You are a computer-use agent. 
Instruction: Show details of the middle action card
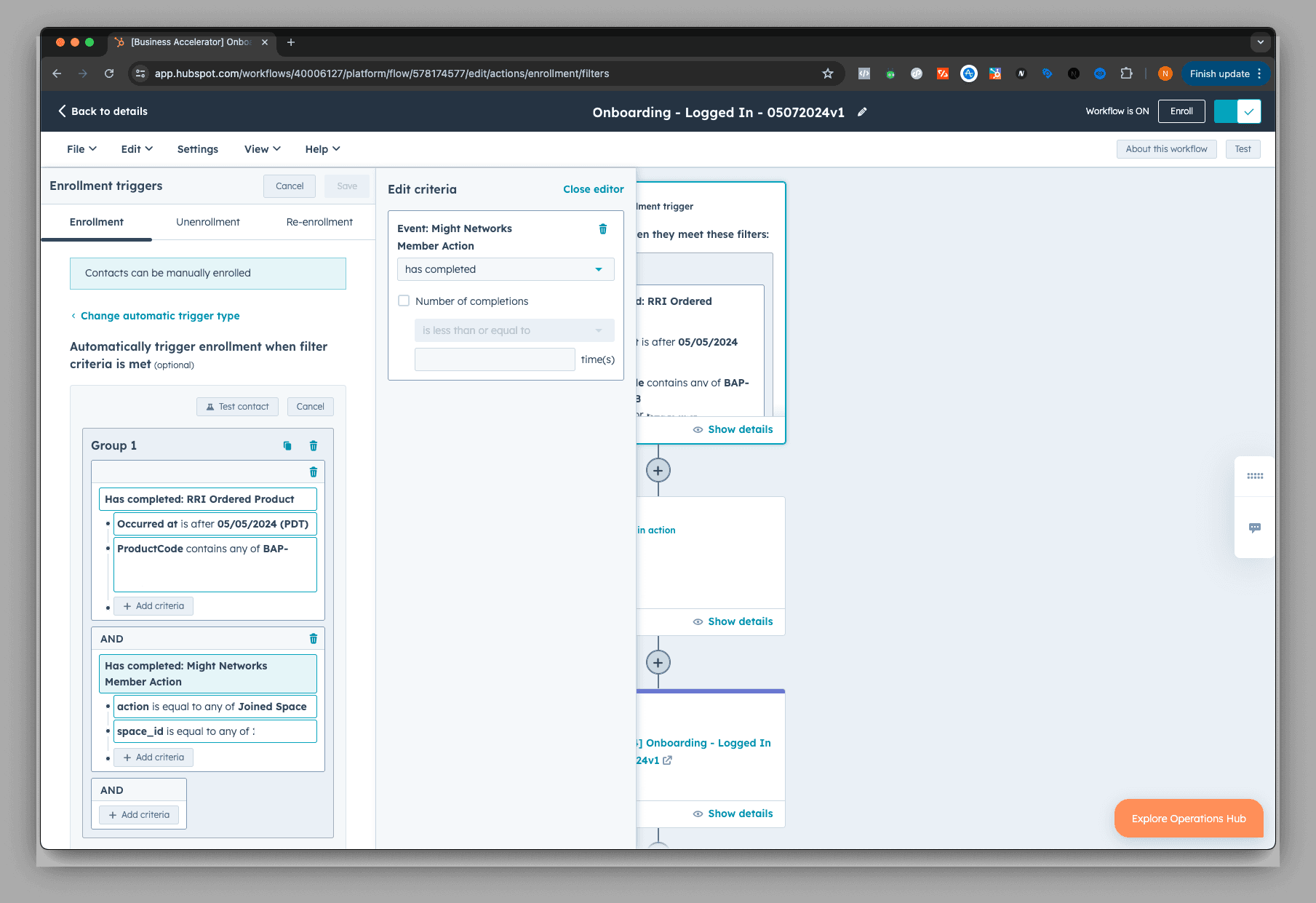(x=733, y=621)
